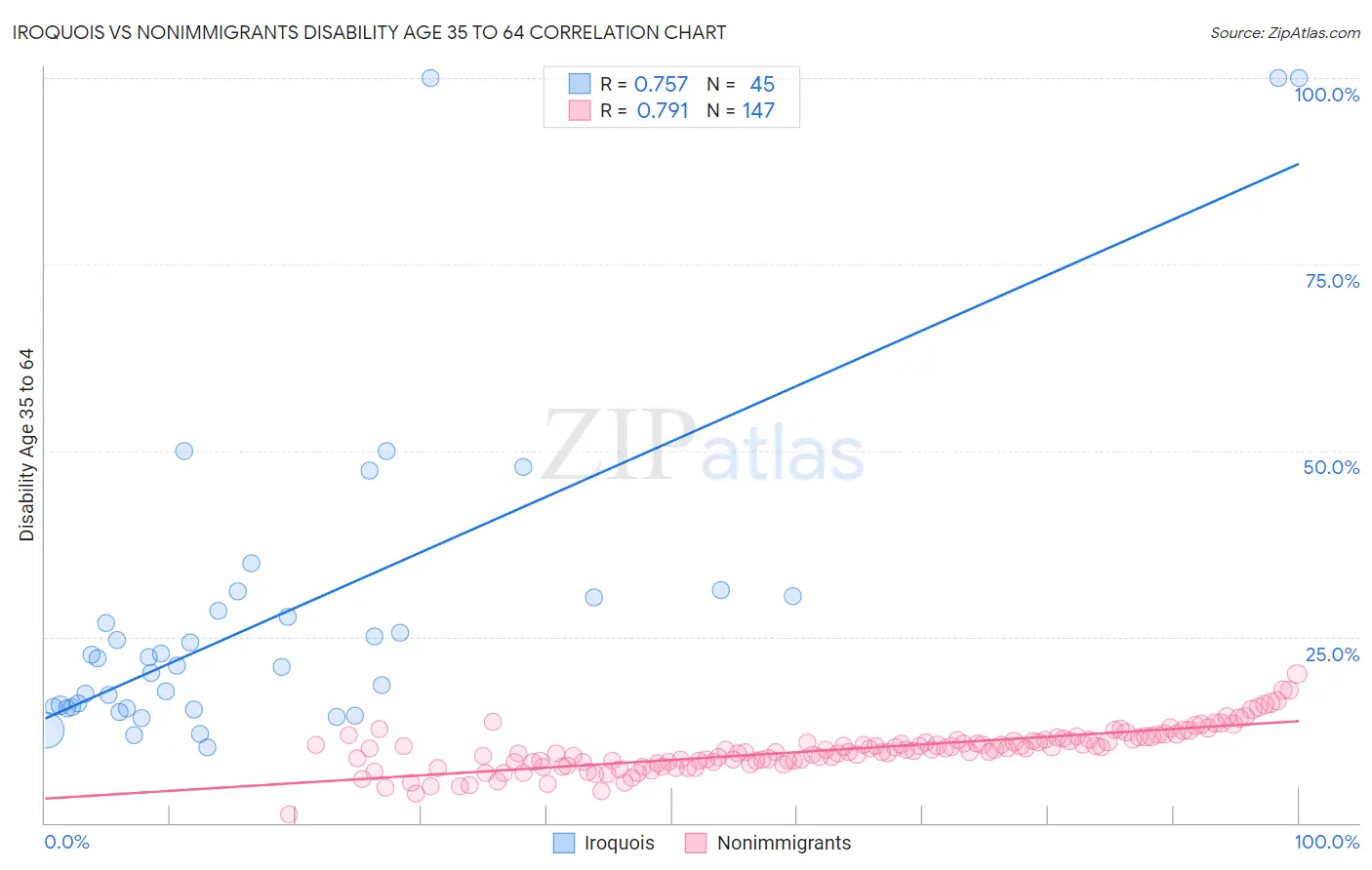Click the rightmost blue point at 100%
The width and height of the screenshot is (1372, 870).
[1299, 78]
